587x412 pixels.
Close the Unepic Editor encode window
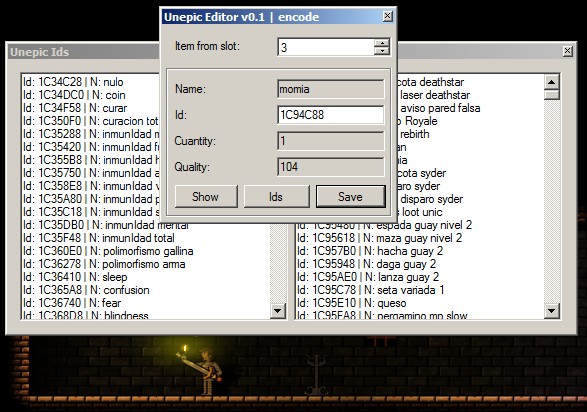click(x=388, y=16)
